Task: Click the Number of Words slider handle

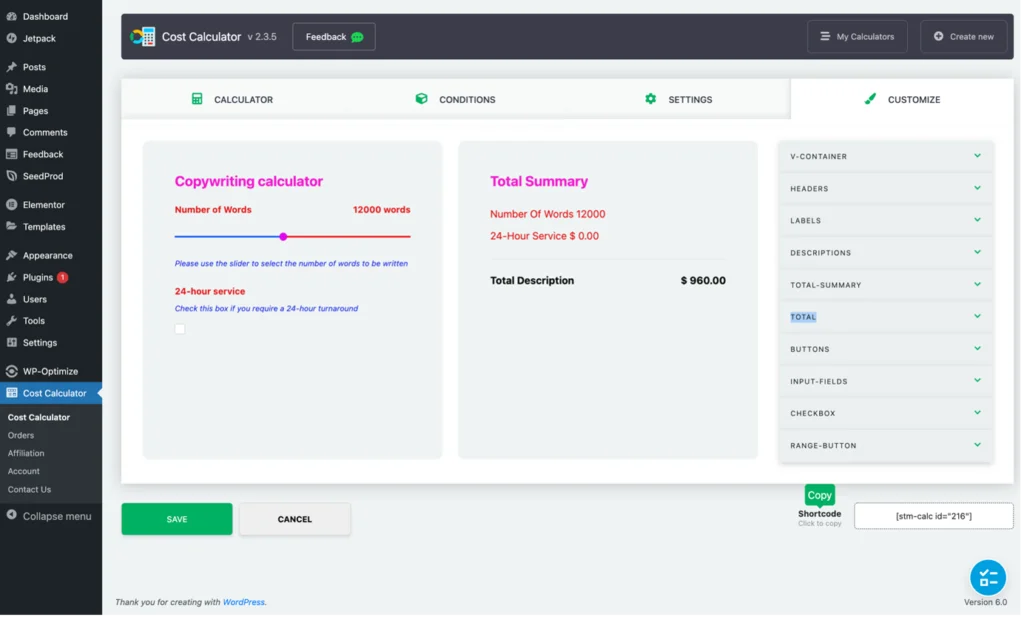Action: [284, 237]
